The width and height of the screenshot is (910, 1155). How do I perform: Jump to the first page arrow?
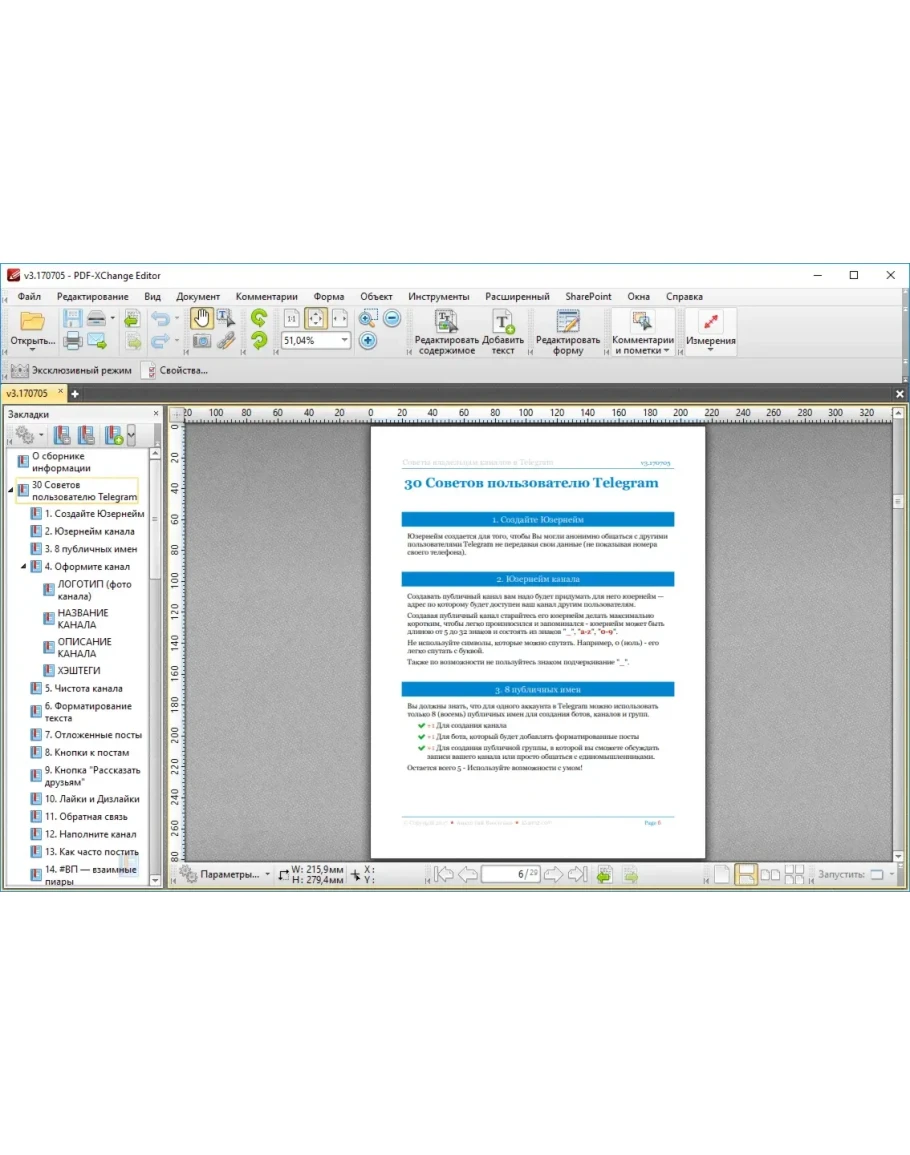444,875
